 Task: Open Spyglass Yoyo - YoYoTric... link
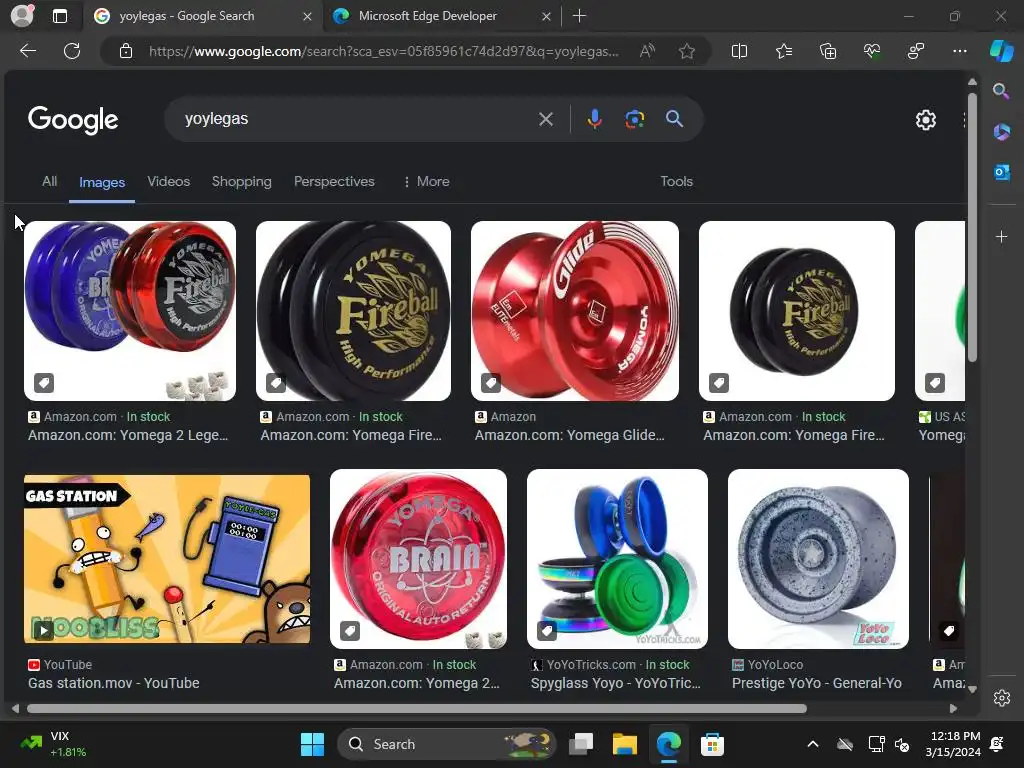point(615,683)
